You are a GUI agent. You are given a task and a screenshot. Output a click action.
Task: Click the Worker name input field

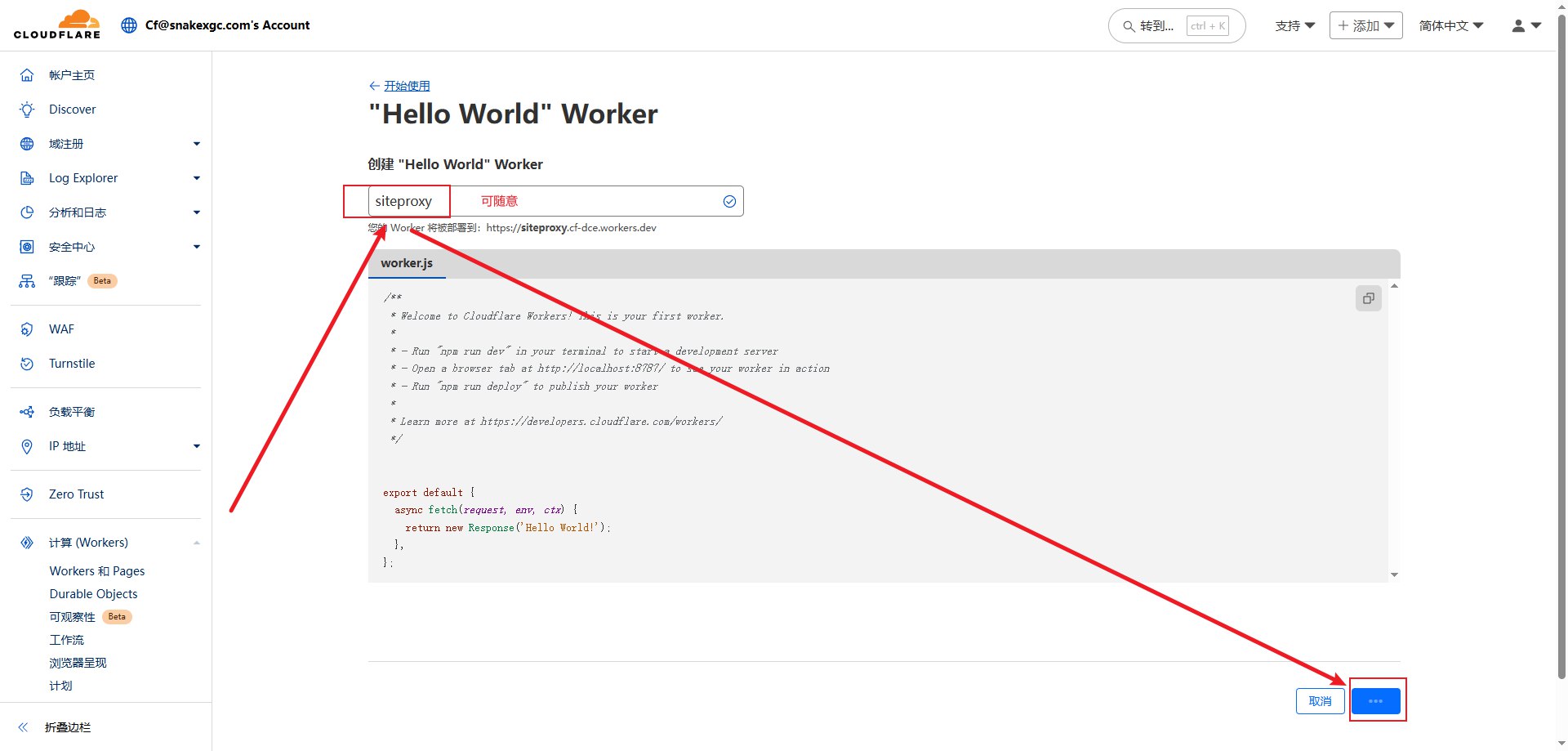555,201
